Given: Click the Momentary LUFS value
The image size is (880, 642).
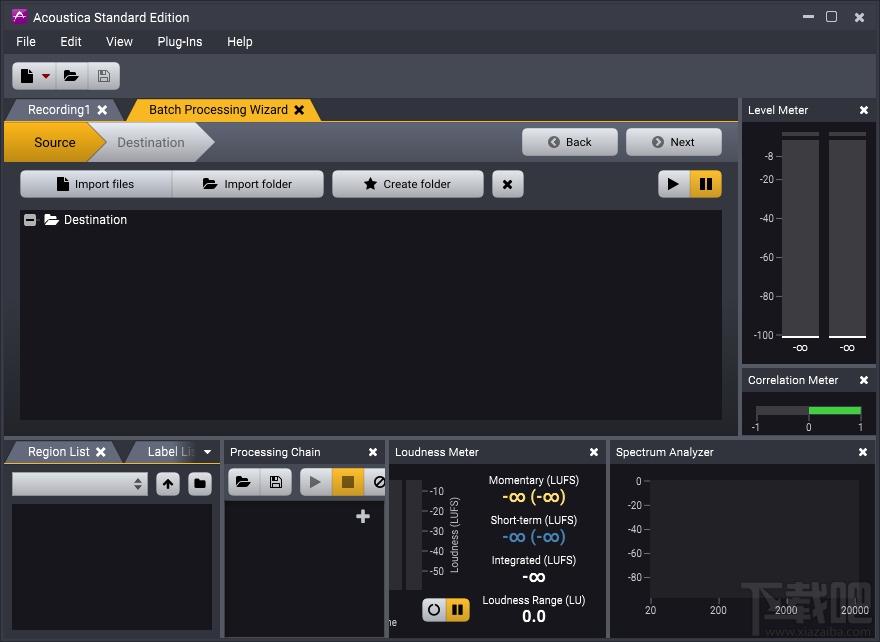Looking at the screenshot, I should 534,497.
